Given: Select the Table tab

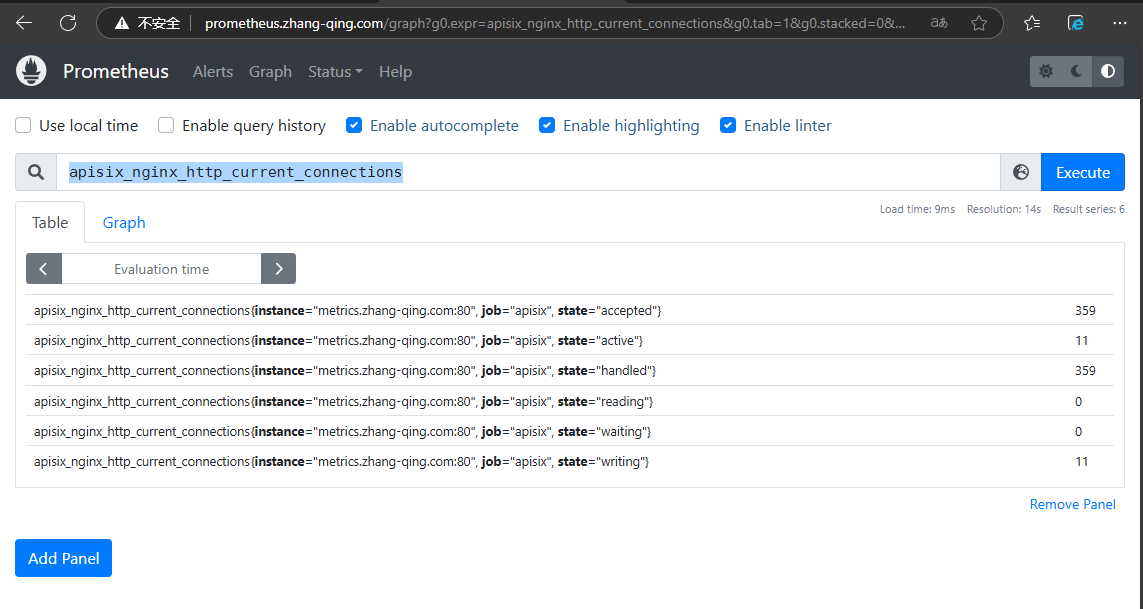Looking at the screenshot, I should coord(50,222).
